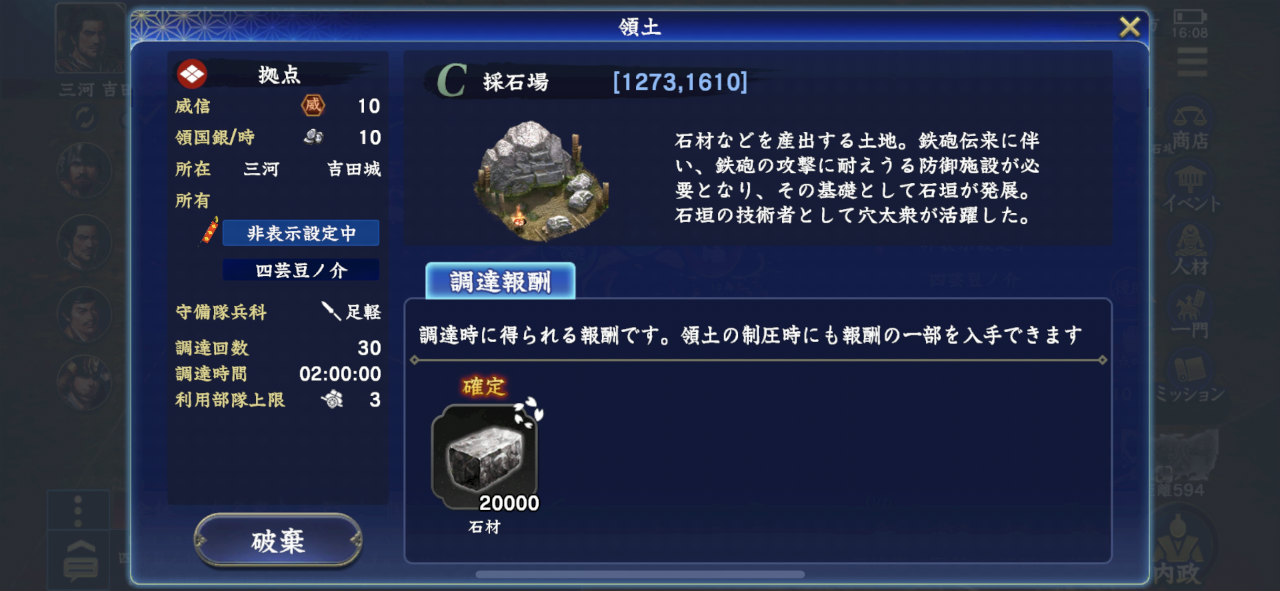Open the 一門 clan icon

click(1190, 314)
